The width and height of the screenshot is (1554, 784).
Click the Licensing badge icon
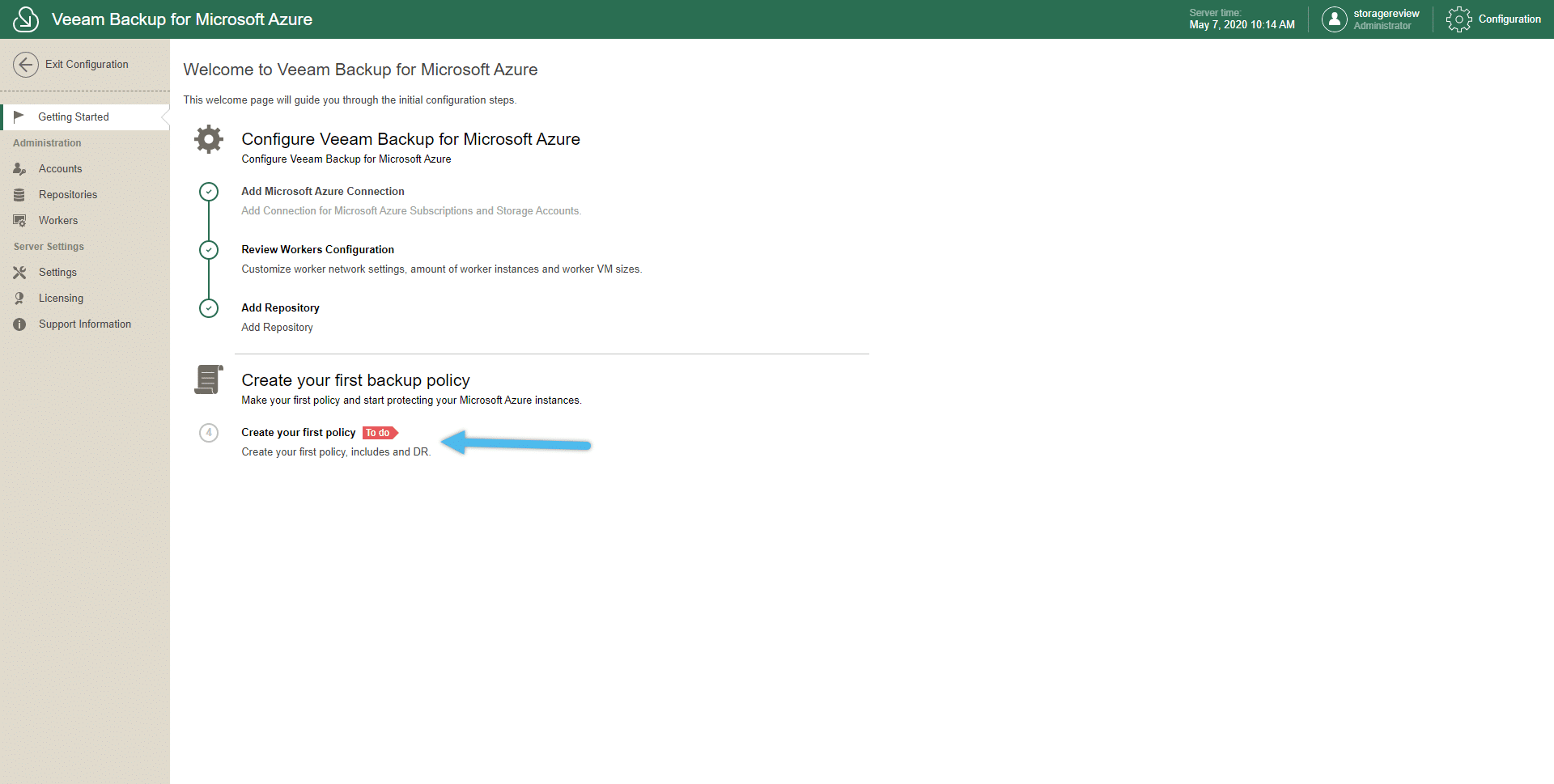[x=19, y=298]
